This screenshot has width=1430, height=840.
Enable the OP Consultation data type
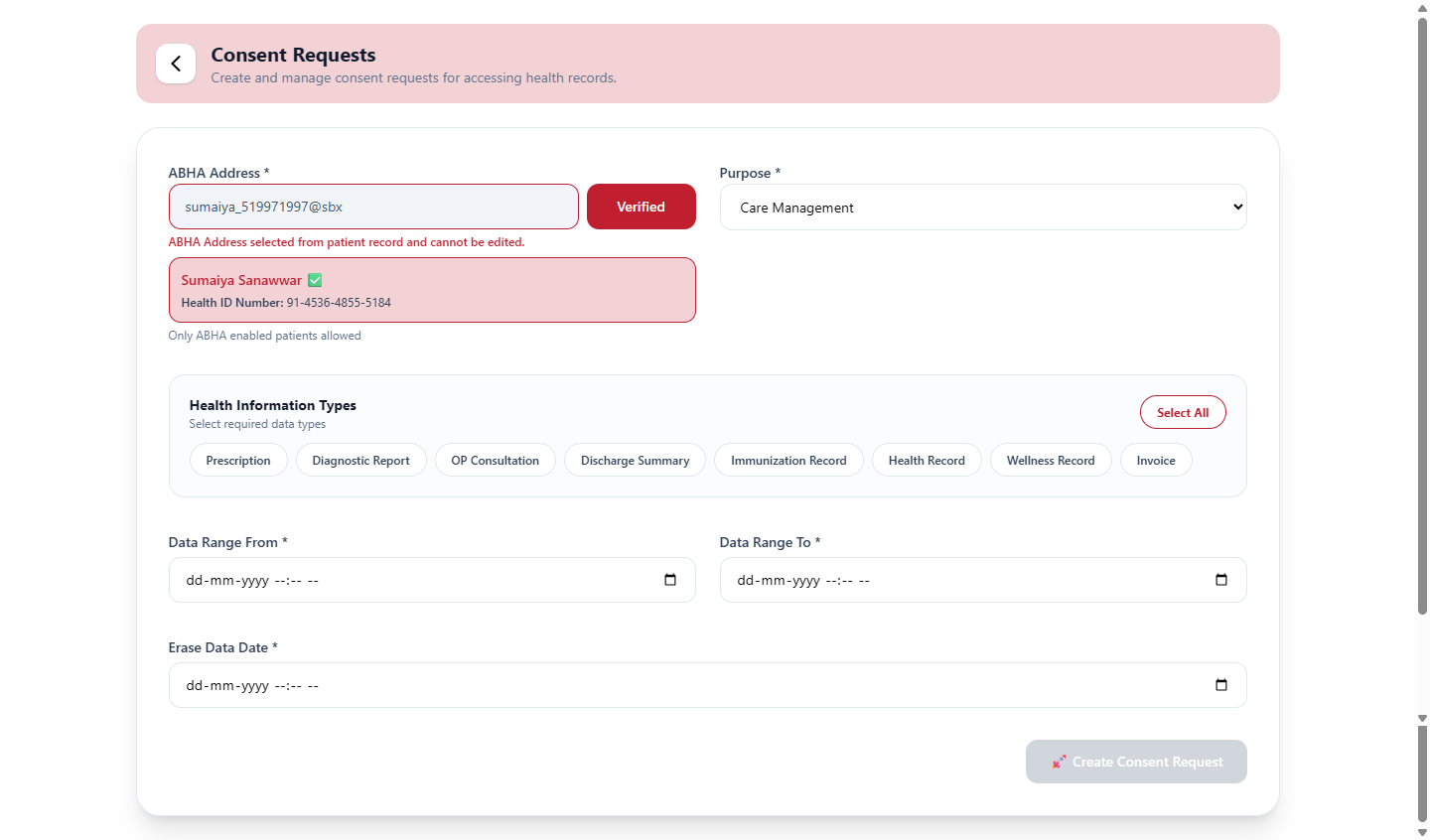tap(496, 461)
